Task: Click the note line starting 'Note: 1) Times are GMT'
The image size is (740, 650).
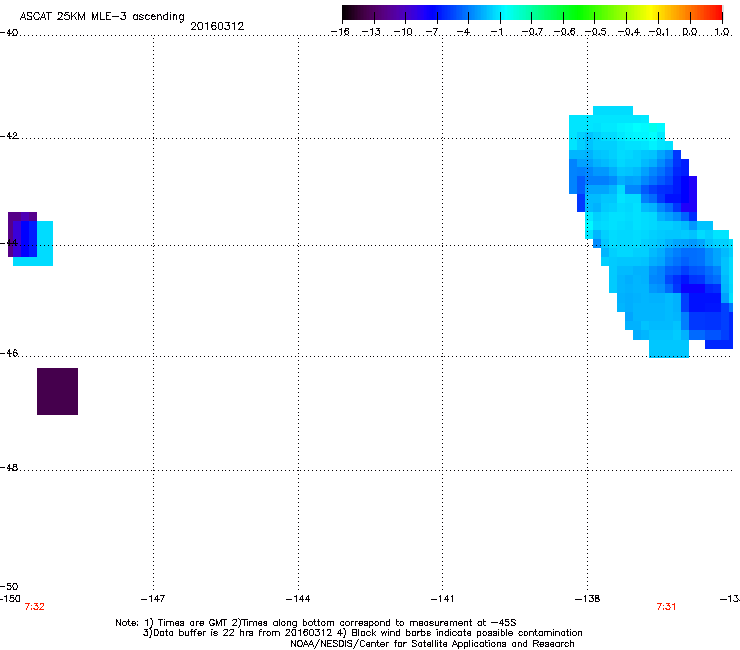Action: coord(316,623)
